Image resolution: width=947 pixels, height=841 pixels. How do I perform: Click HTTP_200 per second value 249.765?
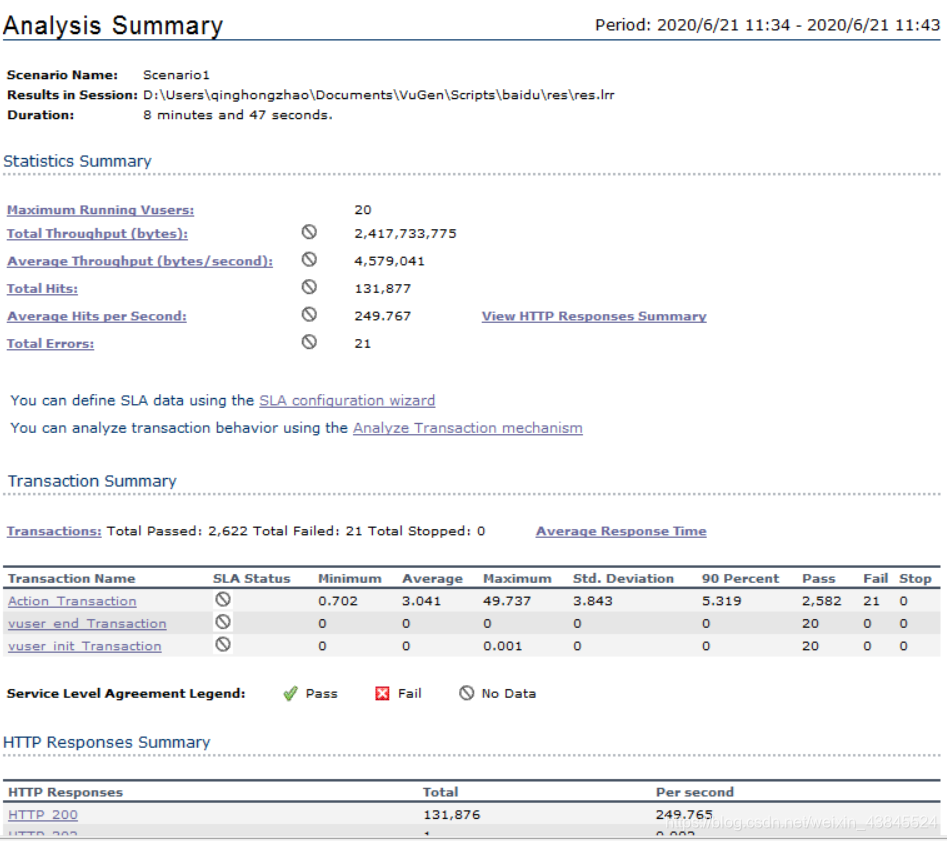[684, 814]
